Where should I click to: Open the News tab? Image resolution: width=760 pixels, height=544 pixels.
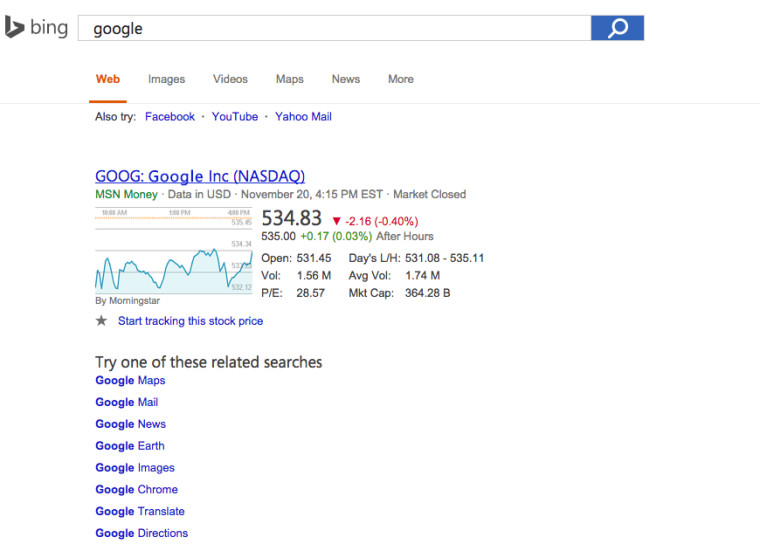(346, 79)
